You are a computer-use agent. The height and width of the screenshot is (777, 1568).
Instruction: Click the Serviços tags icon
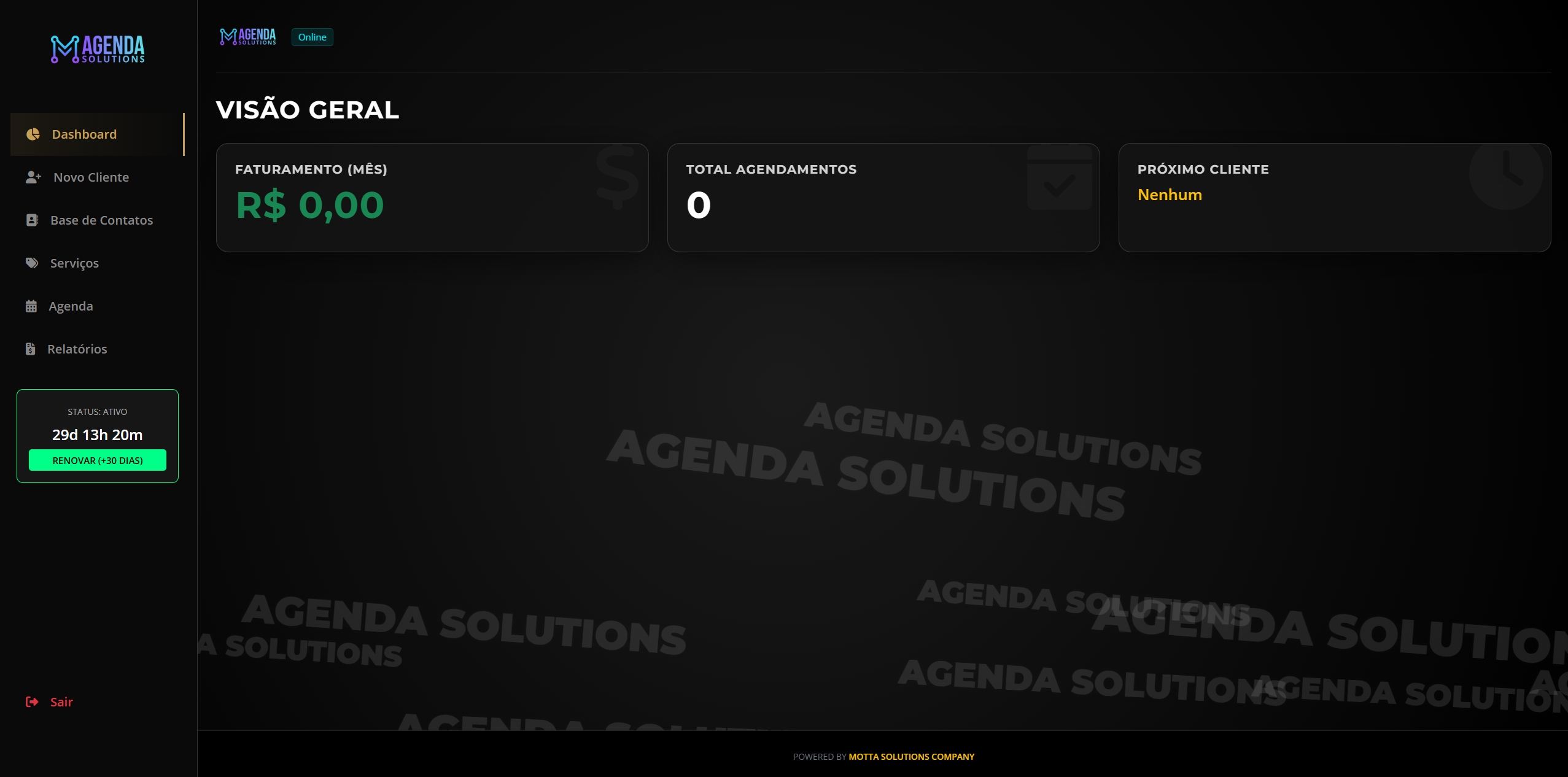32,263
